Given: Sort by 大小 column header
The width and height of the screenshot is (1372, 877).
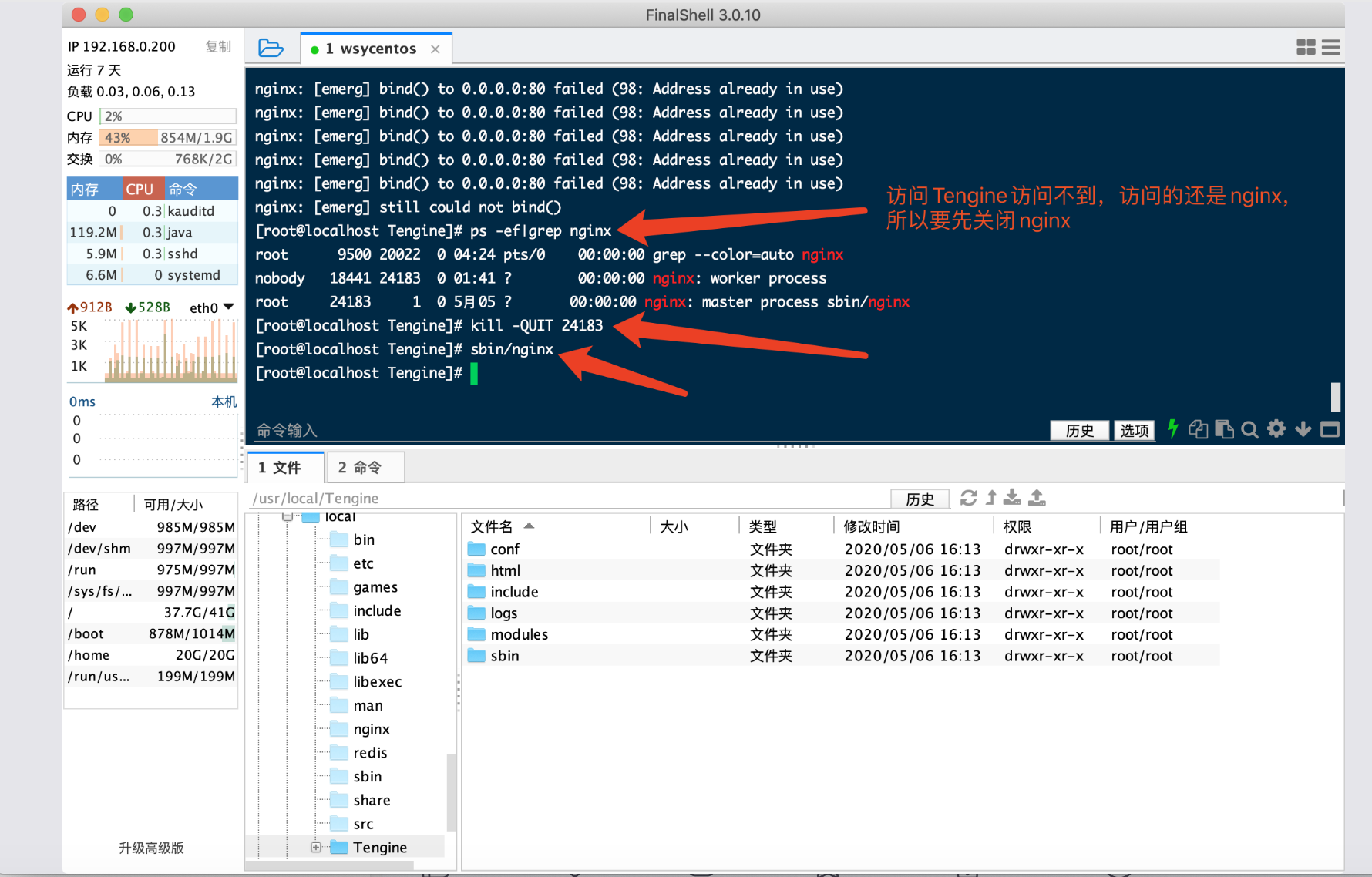Looking at the screenshot, I should click(674, 526).
